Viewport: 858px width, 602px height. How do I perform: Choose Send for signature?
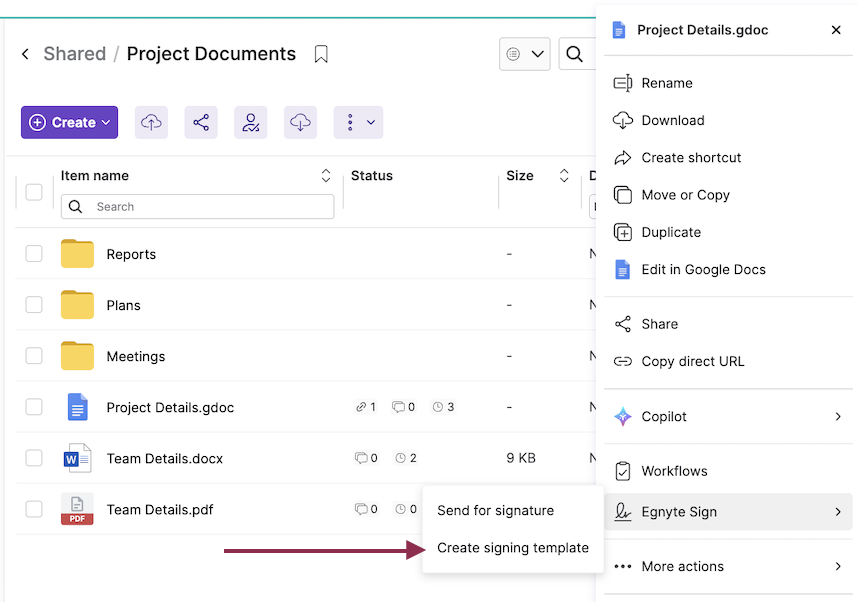[495, 510]
